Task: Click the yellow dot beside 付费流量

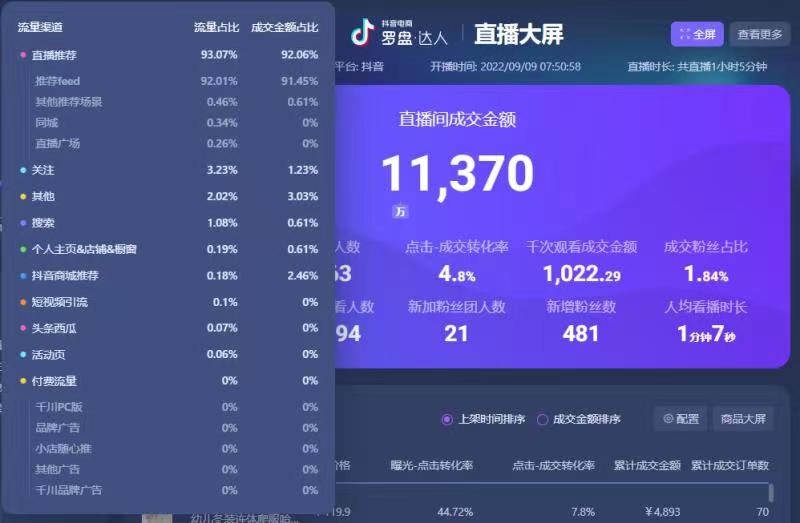Action: 23,381
